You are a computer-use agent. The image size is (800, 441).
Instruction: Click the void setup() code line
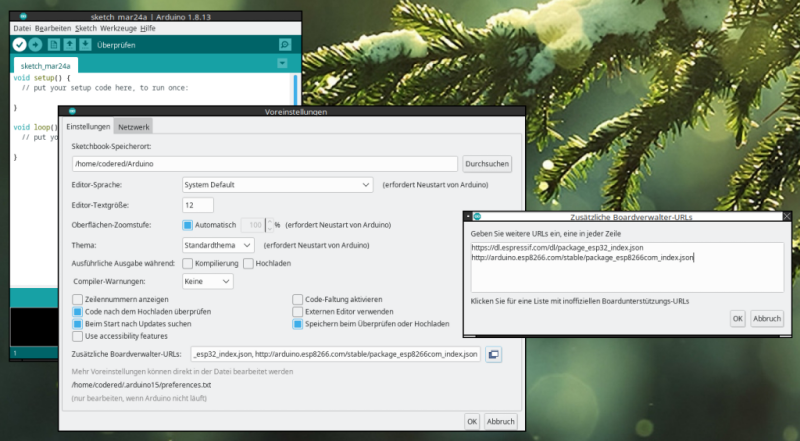[42, 78]
